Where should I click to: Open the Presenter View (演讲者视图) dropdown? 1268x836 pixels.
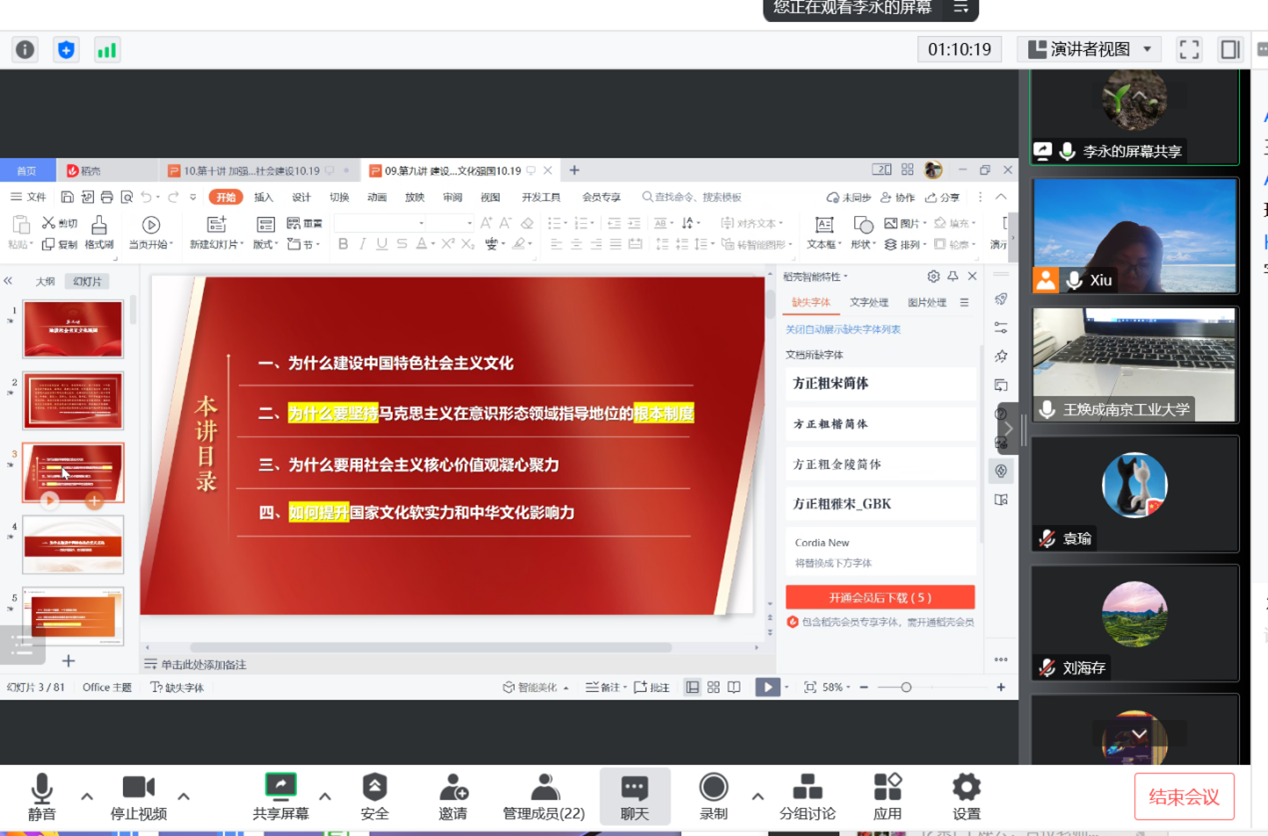[x=1091, y=50]
